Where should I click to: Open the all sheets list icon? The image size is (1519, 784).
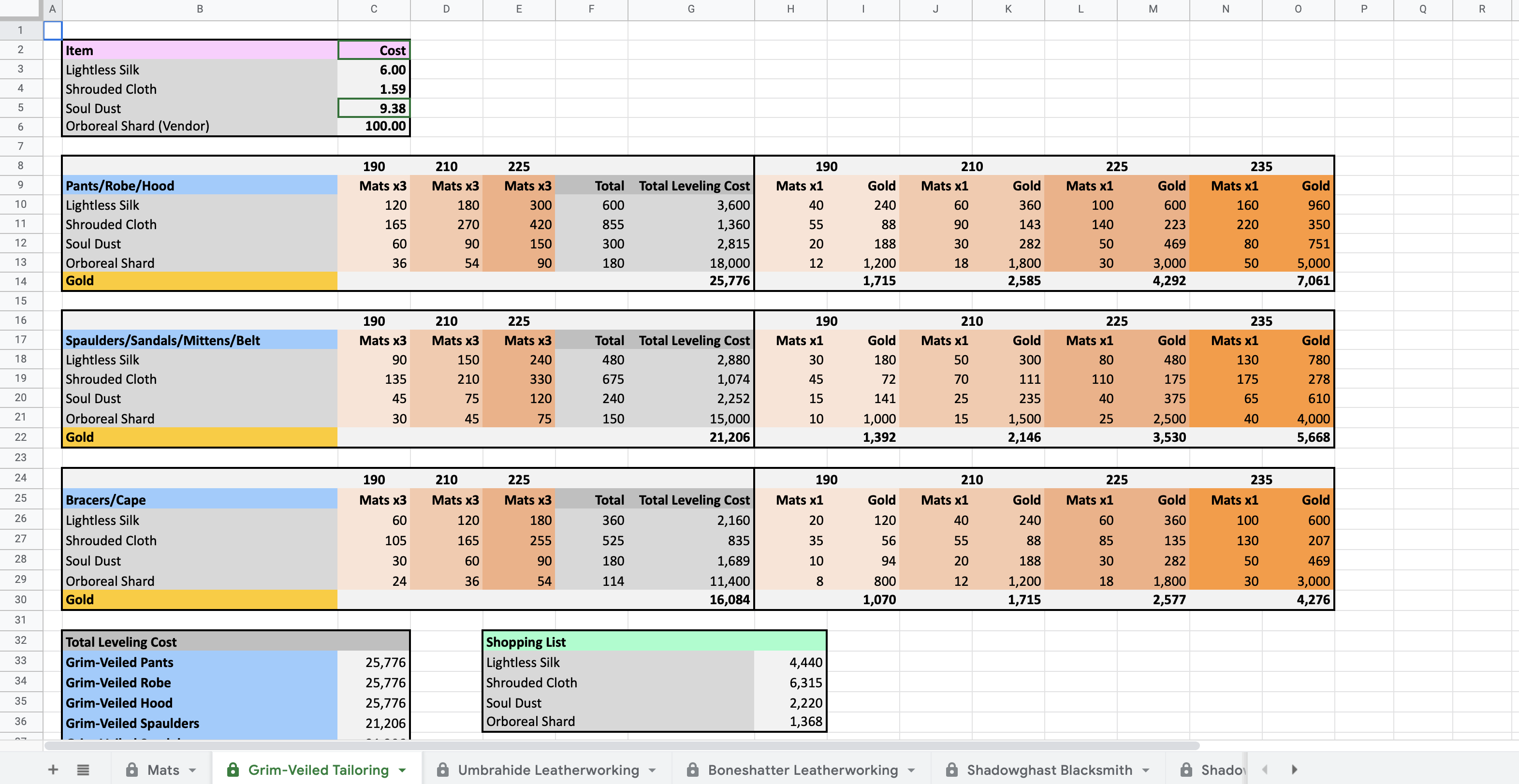pyautogui.click(x=83, y=769)
